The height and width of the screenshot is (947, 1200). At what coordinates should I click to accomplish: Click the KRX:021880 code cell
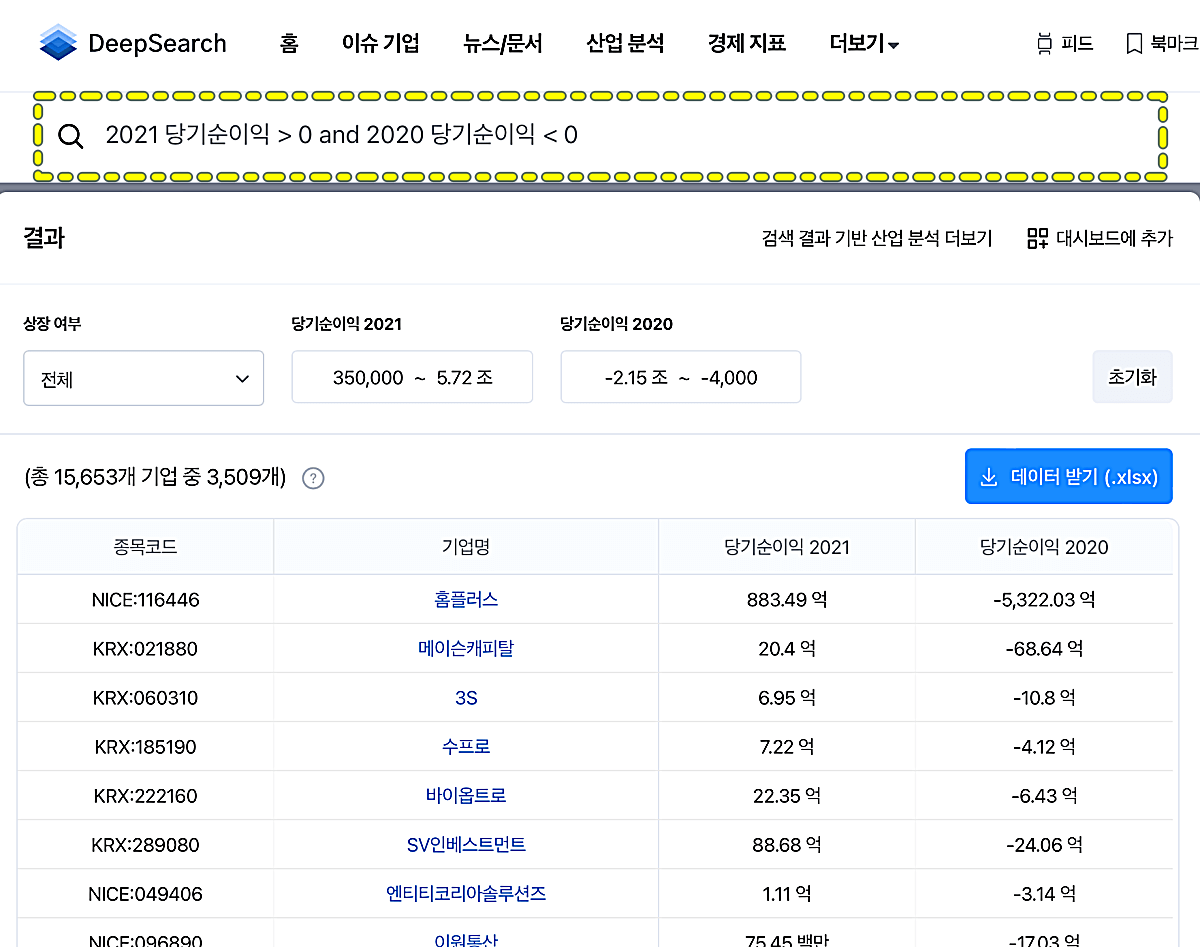[146, 649]
